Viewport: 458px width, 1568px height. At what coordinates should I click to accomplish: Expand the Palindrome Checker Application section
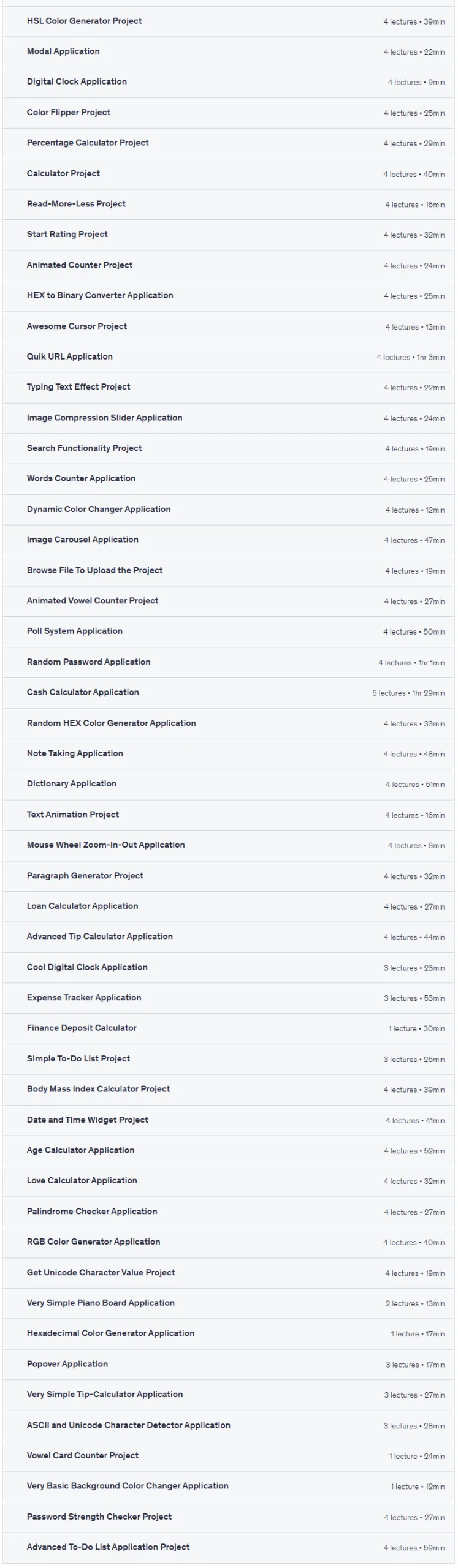point(228,1212)
